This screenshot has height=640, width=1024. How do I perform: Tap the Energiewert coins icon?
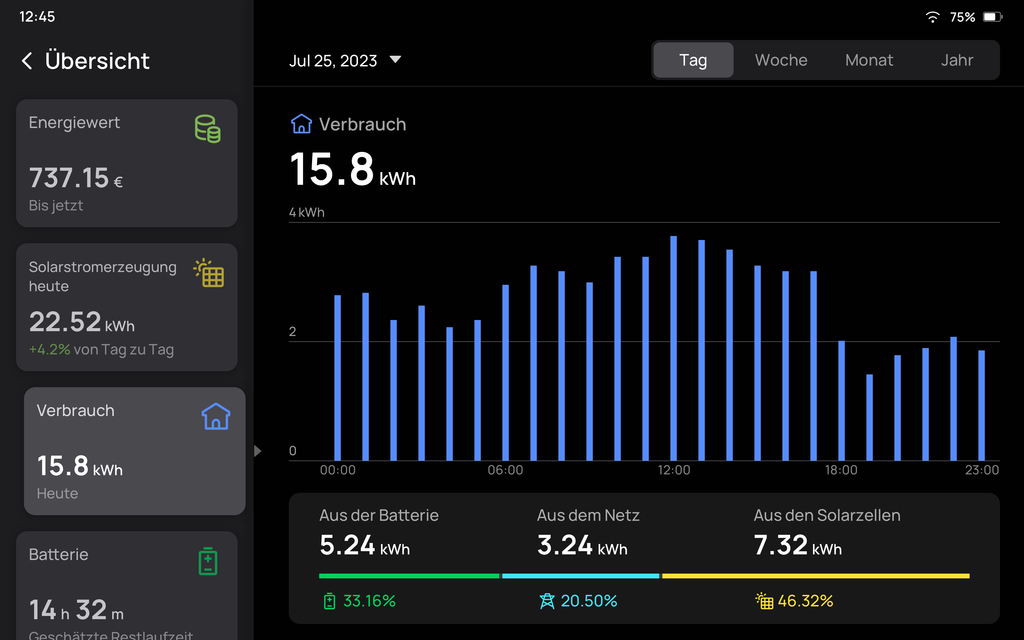point(207,128)
